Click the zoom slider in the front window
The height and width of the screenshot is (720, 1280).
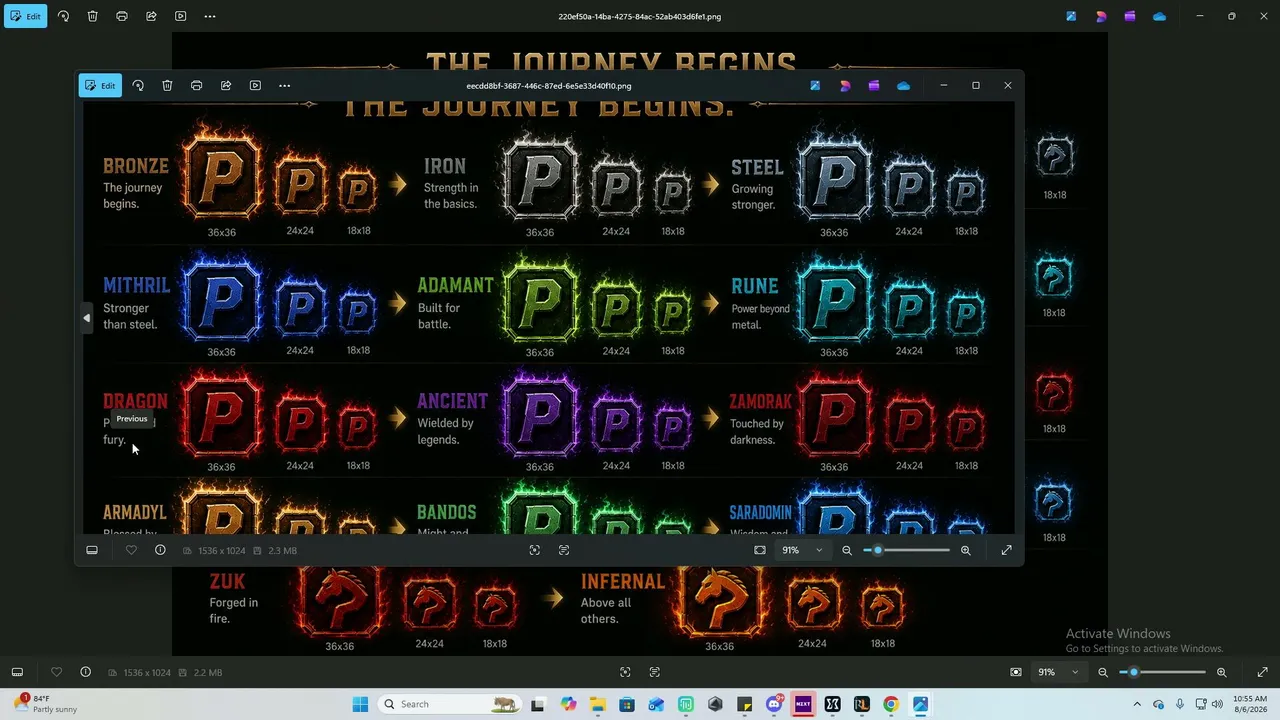point(908,550)
